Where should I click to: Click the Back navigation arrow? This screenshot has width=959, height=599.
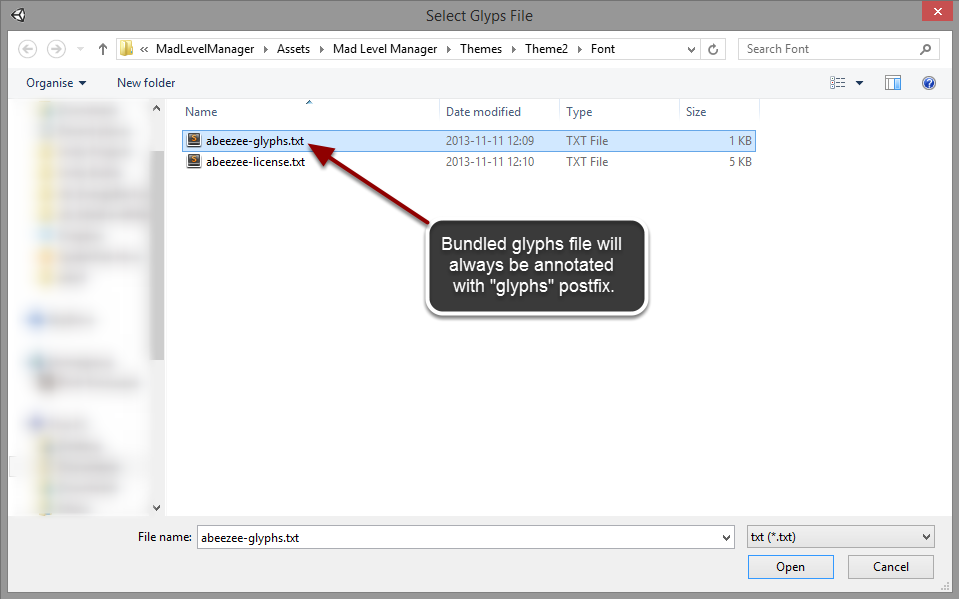click(28, 49)
